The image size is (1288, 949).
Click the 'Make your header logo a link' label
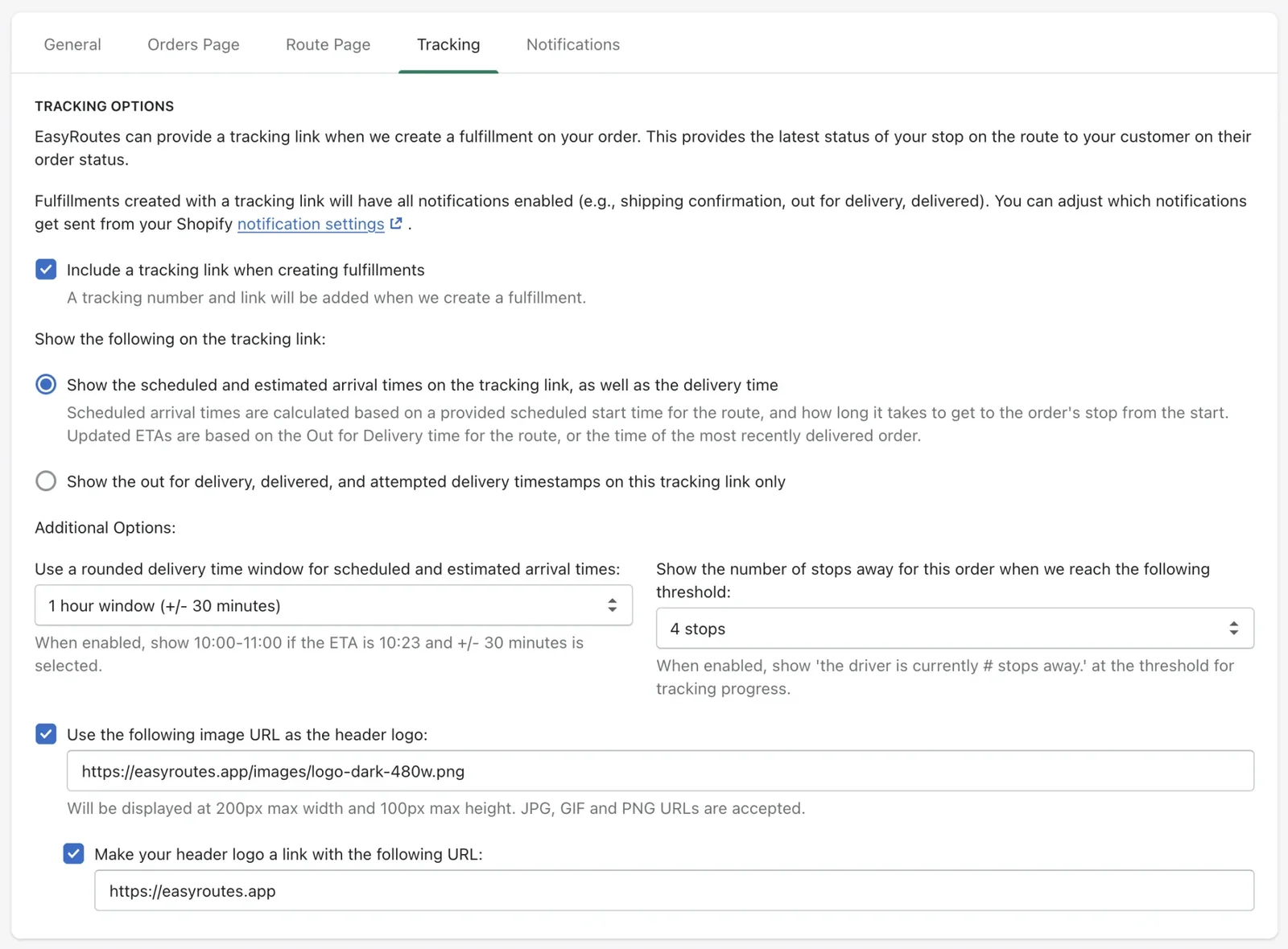(288, 854)
